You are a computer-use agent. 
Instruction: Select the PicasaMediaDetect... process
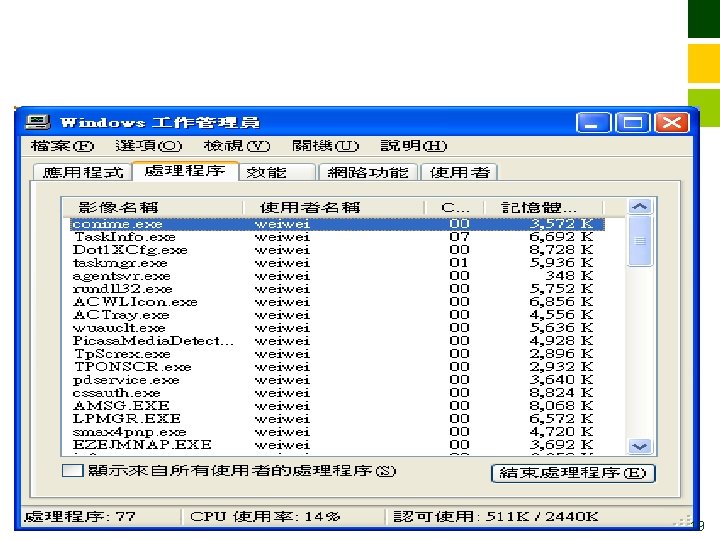click(x=338, y=341)
